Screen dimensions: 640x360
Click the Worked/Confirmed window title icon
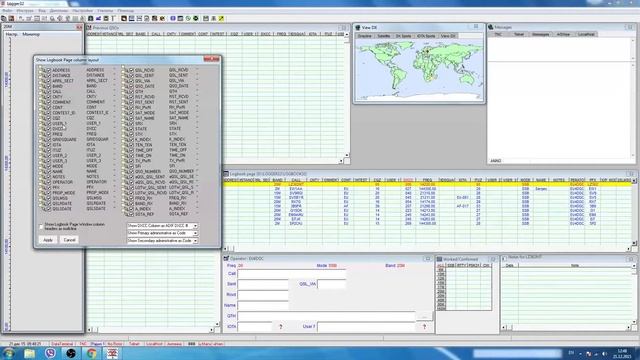tap(440, 259)
